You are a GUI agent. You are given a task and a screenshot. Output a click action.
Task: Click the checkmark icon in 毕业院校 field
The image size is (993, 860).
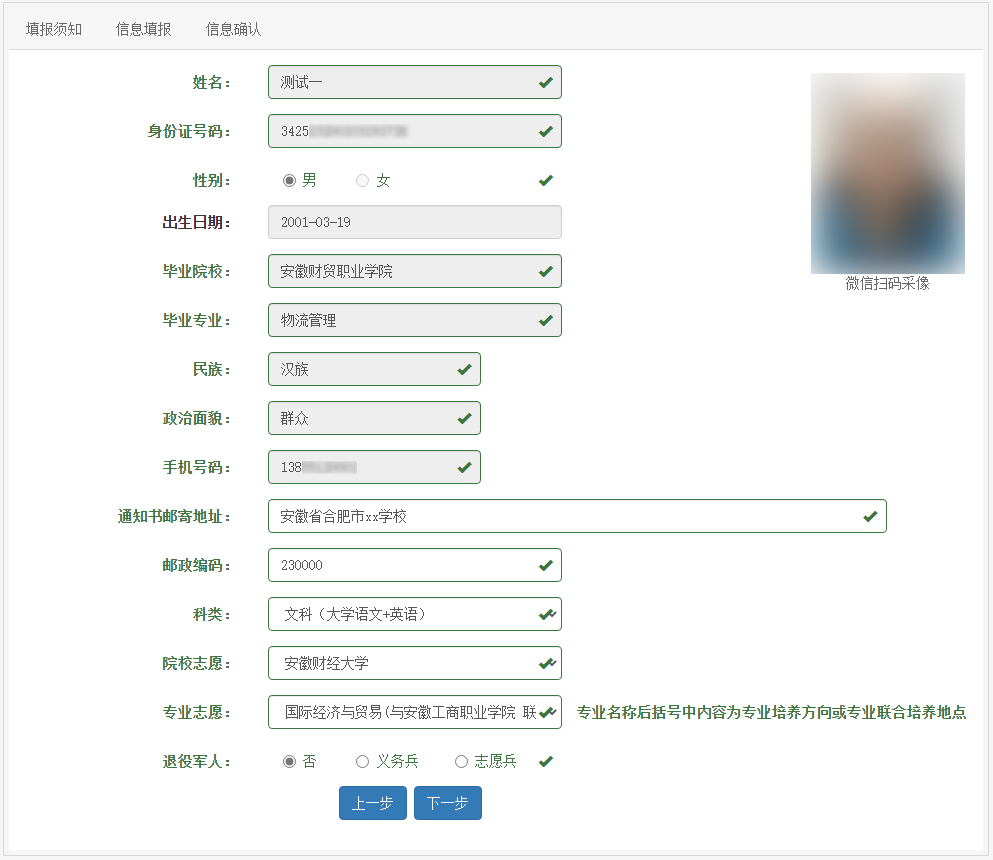click(x=545, y=271)
